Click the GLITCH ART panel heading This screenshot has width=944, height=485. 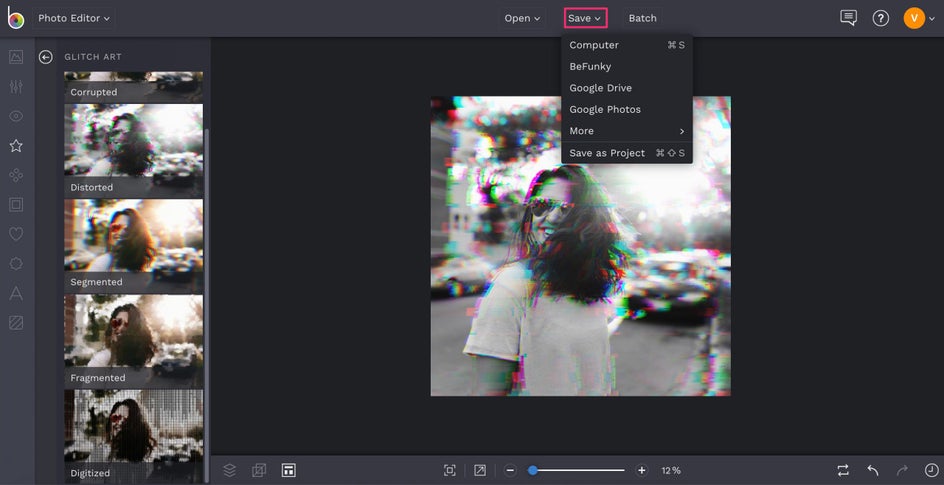click(93, 57)
